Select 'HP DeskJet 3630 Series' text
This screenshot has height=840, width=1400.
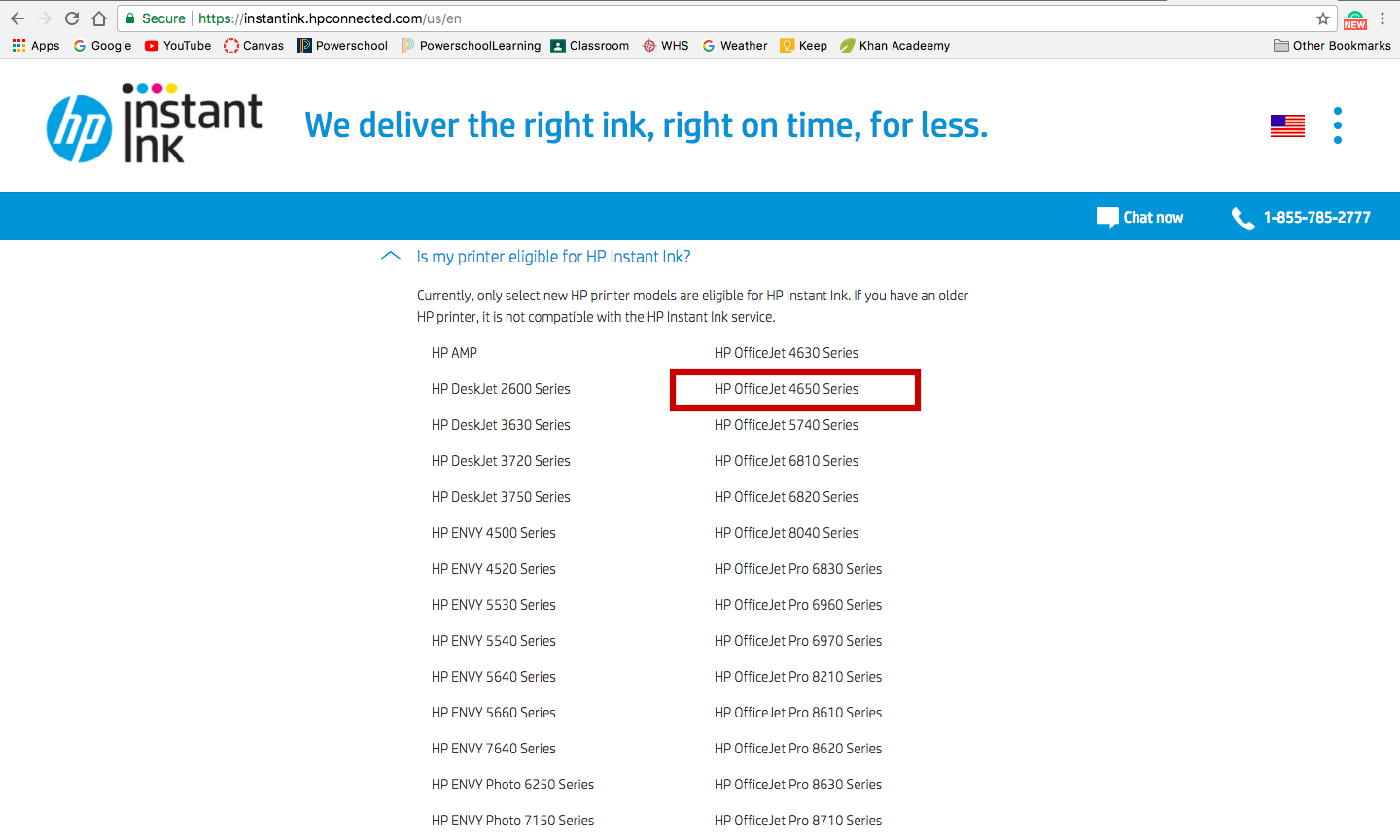(502, 425)
